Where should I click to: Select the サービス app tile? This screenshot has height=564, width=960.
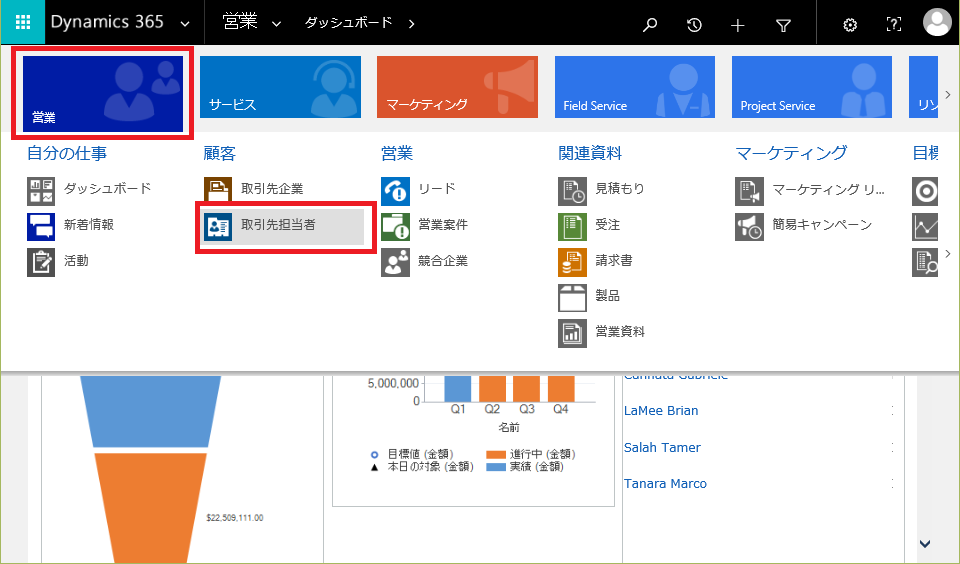tap(280, 87)
